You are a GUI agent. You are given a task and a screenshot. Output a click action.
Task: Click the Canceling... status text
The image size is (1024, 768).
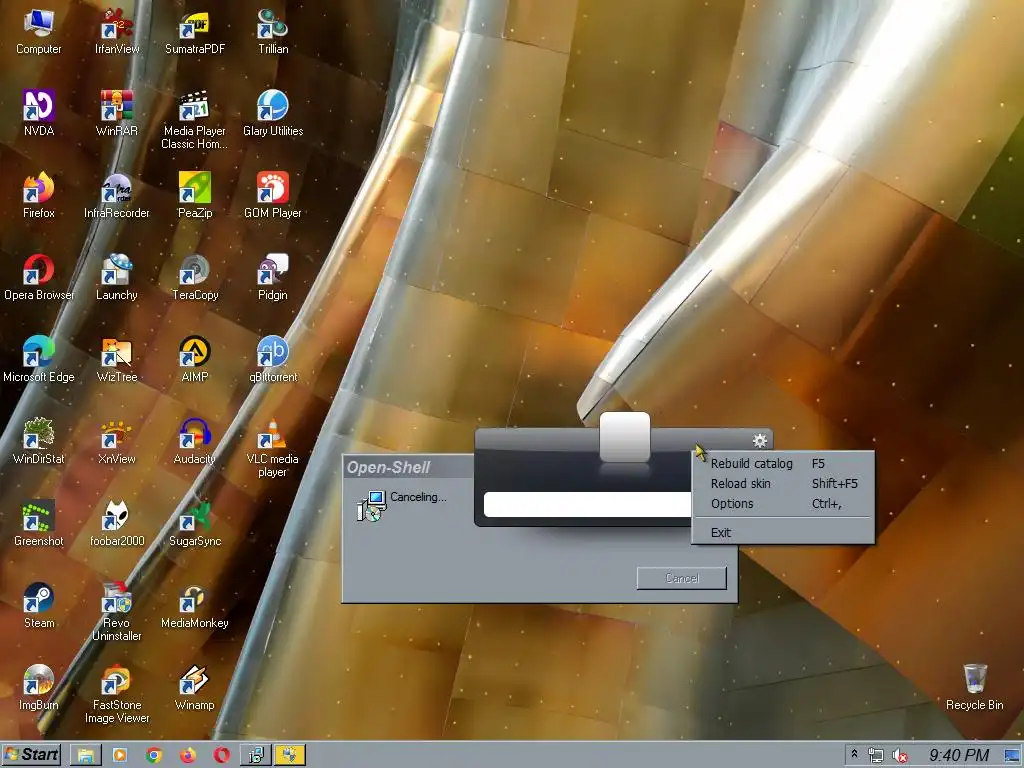pyautogui.click(x=418, y=497)
